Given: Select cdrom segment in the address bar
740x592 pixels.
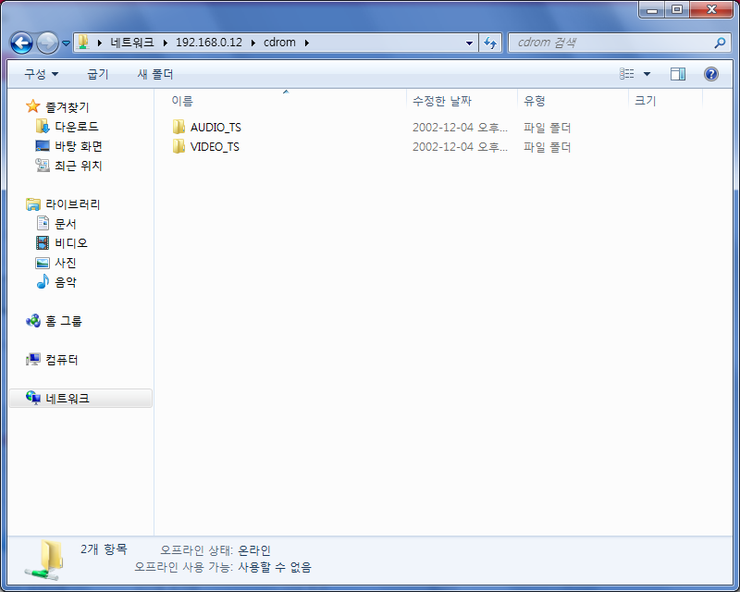Looking at the screenshot, I should (279, 42).
